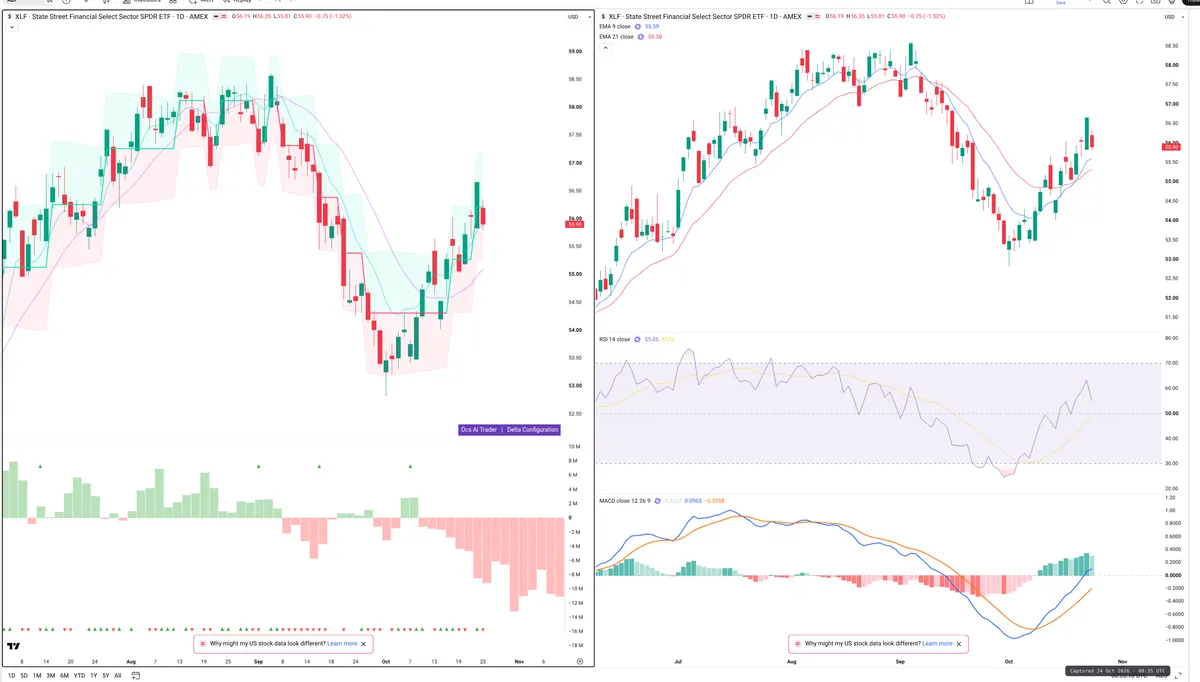Click the 10 M volume scale label on left chart
This screenshot has width=1200, height=682.
[574, 446]
